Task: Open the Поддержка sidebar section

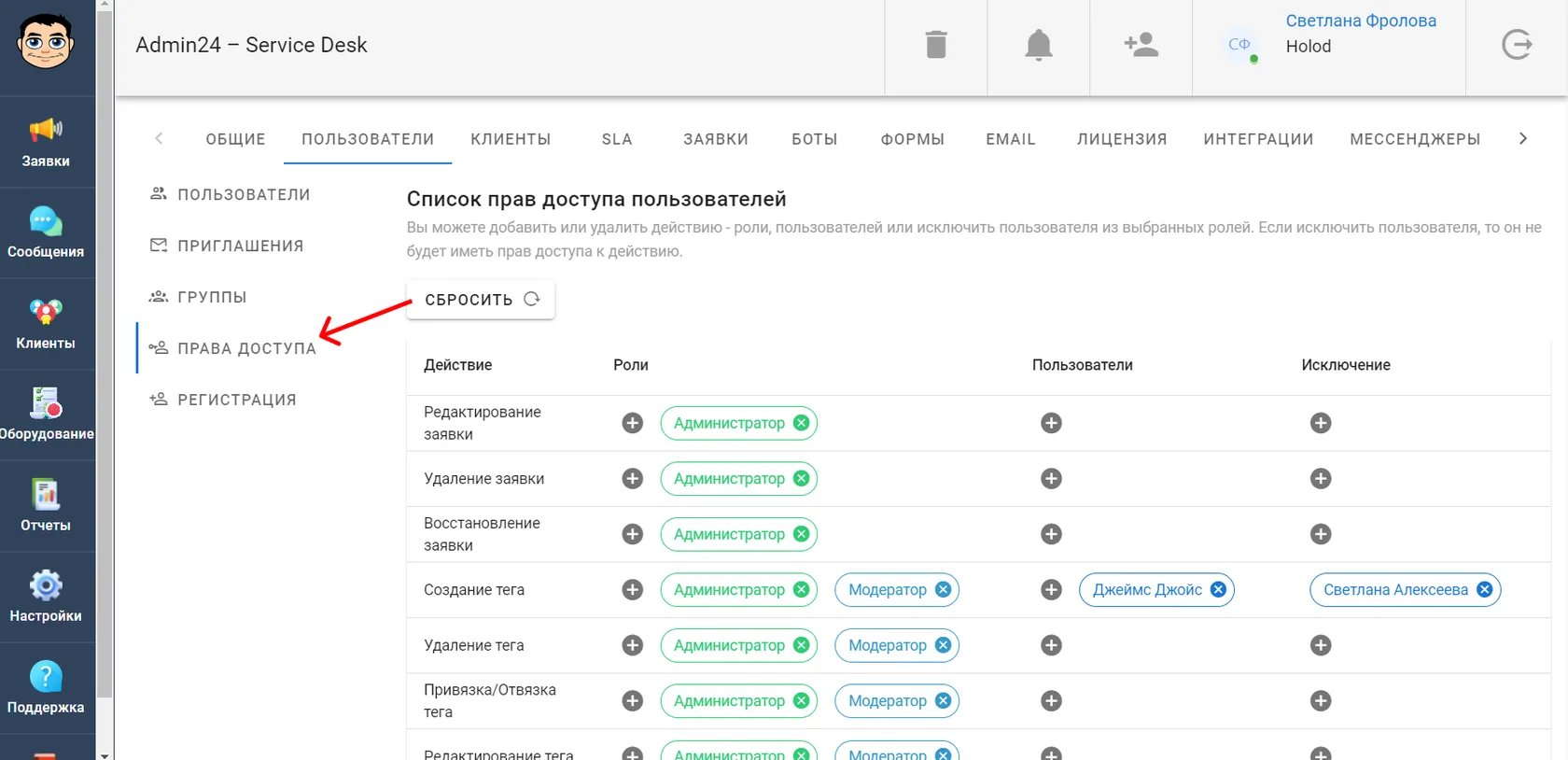Action: pyautogui.click(x=46, y=688)
